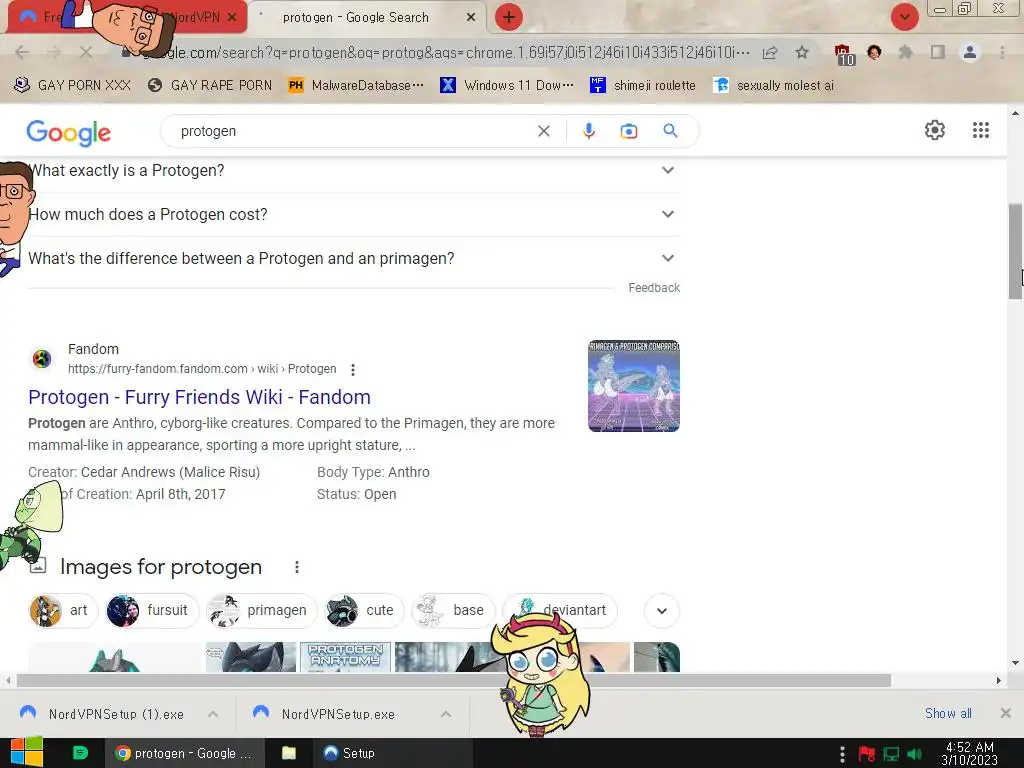Search by image with the camera icon
Image resolution: width=1024 pixels, height=768 pixels.
point(629,131)
